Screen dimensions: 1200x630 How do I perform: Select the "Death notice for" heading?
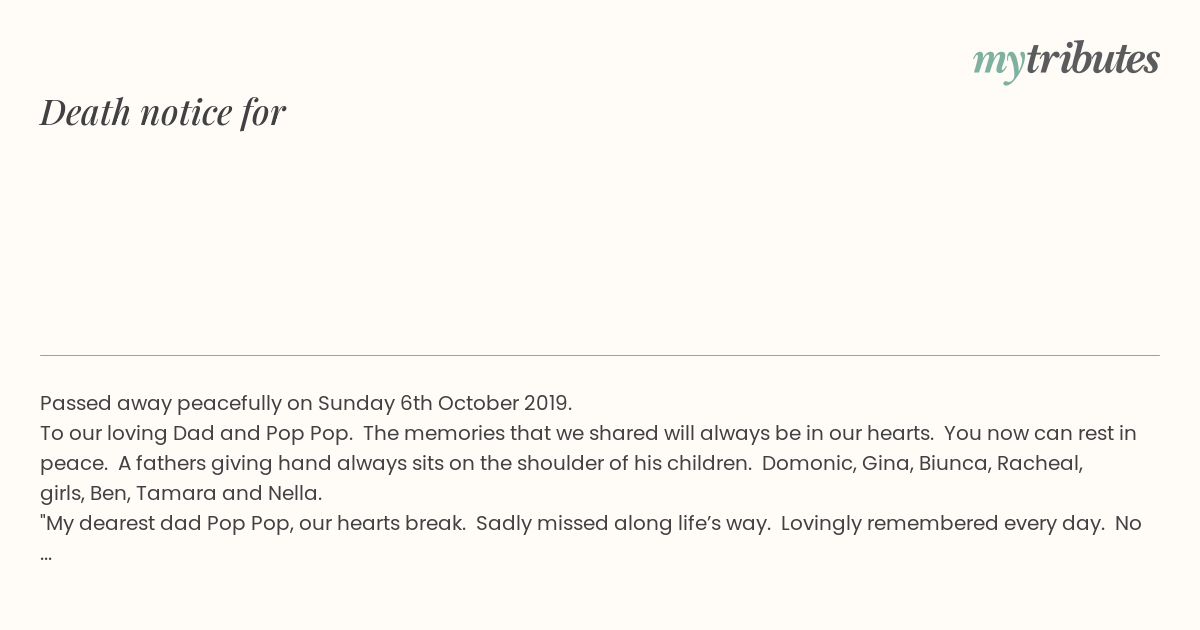(x=163, y=112)
